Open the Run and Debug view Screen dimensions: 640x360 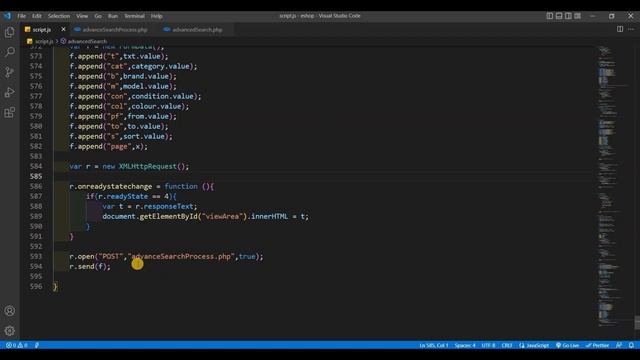[x=9, y=92]
